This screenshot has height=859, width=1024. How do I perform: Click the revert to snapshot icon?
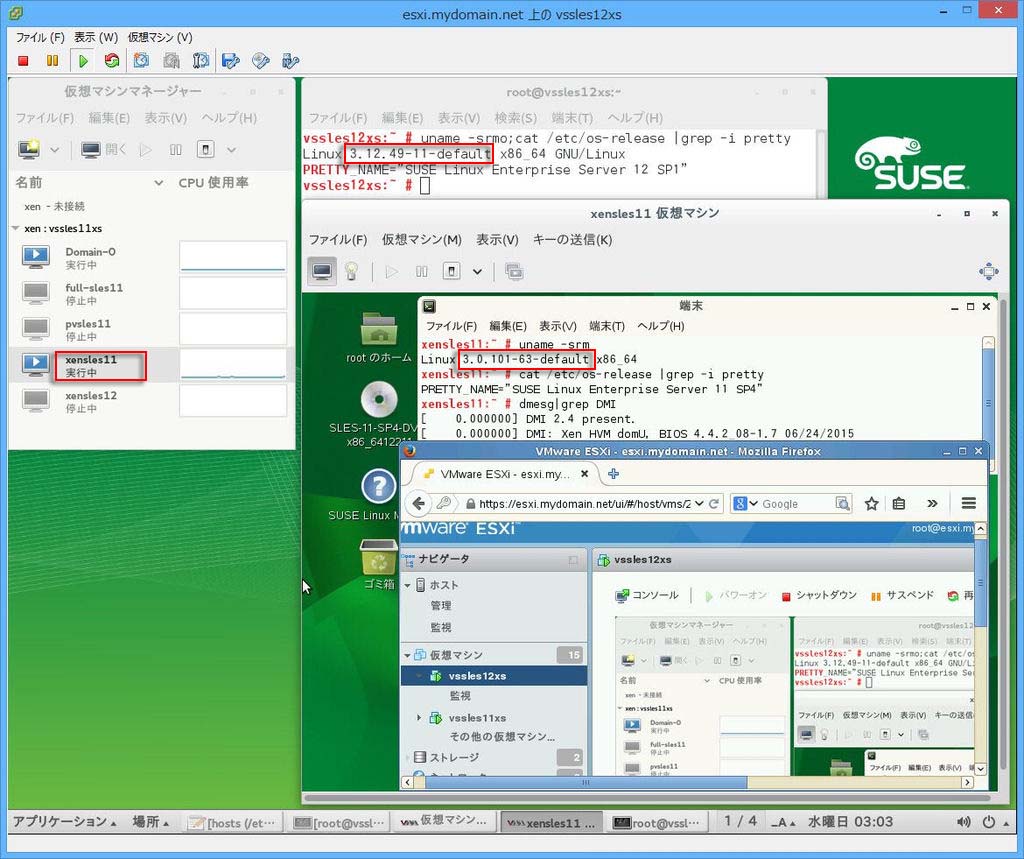point(171,61)
